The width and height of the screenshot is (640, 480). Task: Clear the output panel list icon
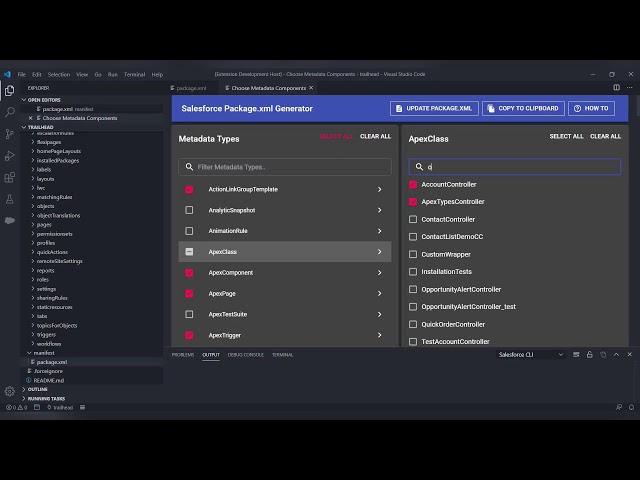click(576, 355)
